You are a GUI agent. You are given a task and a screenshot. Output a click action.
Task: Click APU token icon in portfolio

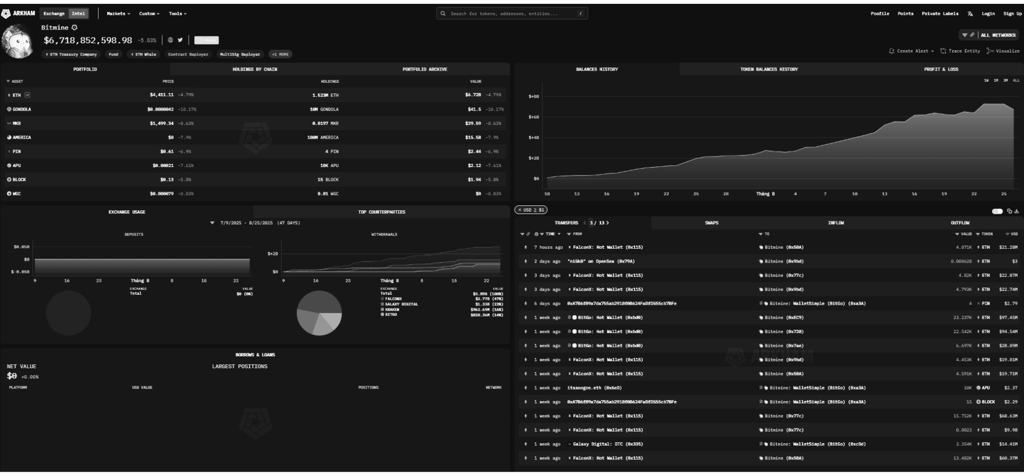(9, 165)
